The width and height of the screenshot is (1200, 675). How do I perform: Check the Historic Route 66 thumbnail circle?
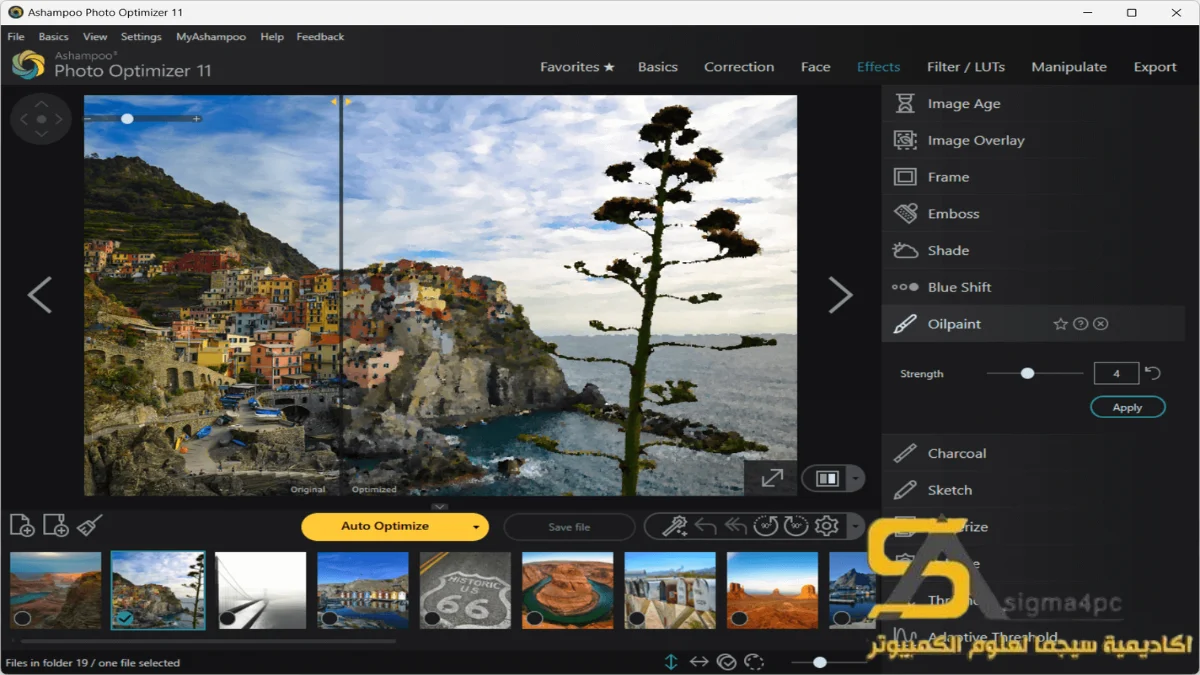click(432, 618)
